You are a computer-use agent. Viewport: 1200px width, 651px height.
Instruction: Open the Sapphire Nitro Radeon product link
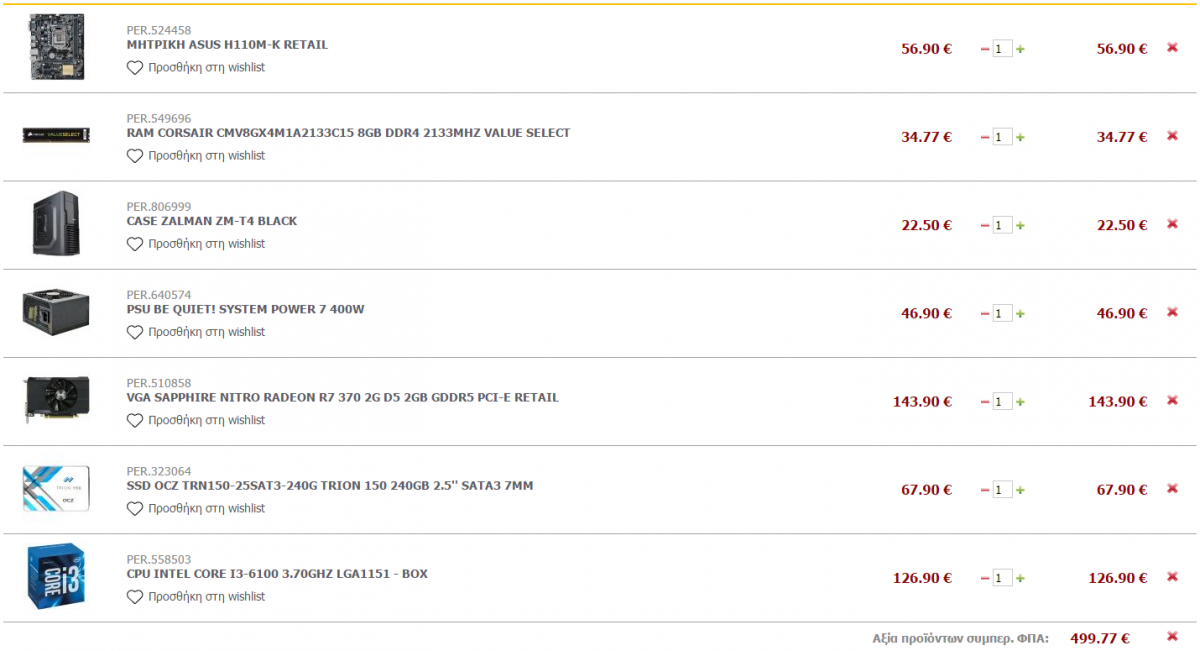pos(343,398)
